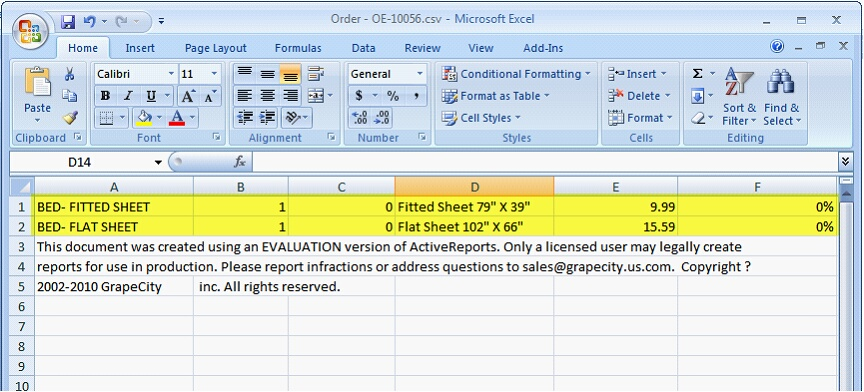864x392 pixels.
Task: Increase font size with Grow Font
Action: click(188, 96)
